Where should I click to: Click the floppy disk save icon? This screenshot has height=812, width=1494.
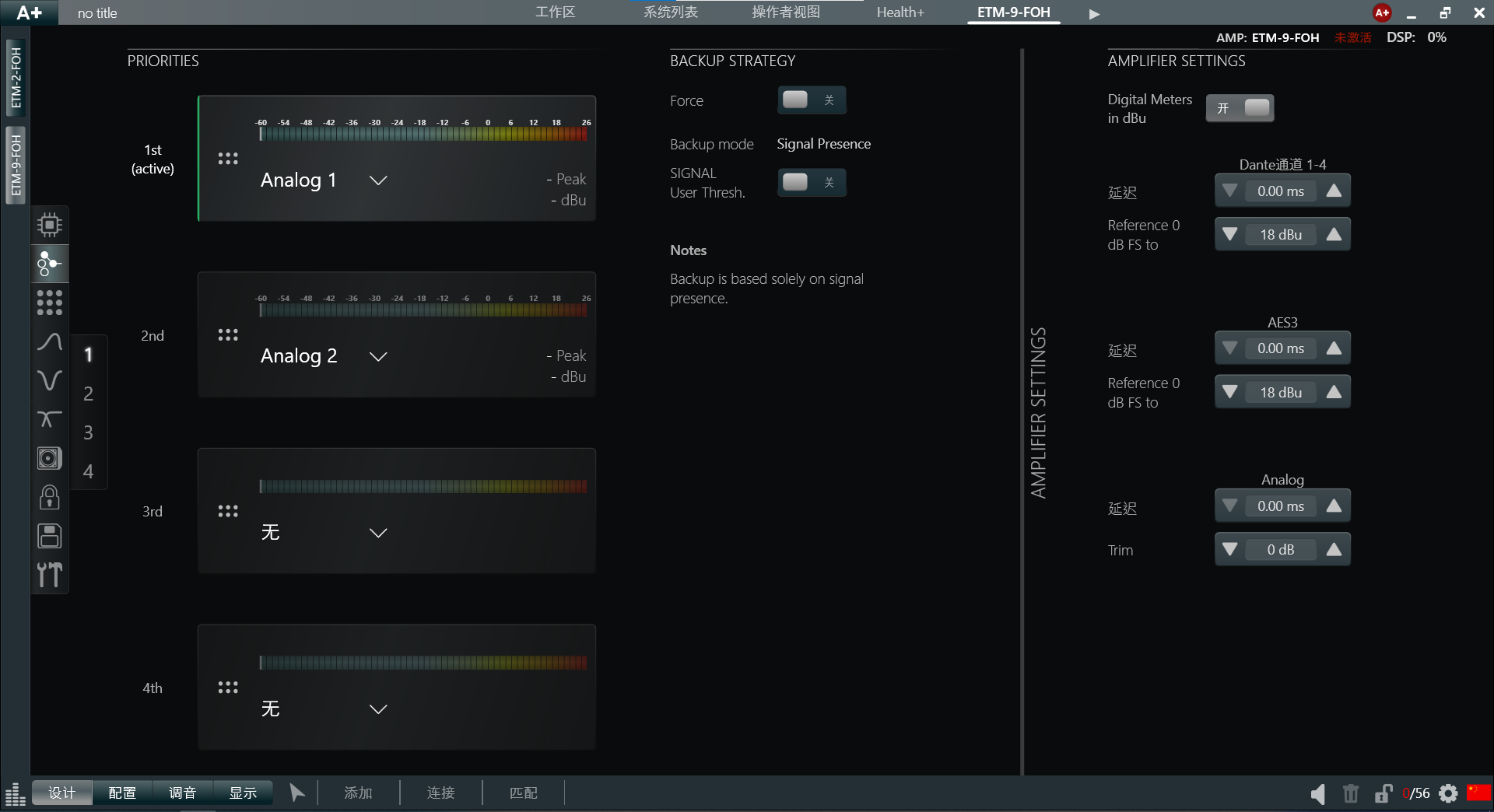[x=49, y=536]
